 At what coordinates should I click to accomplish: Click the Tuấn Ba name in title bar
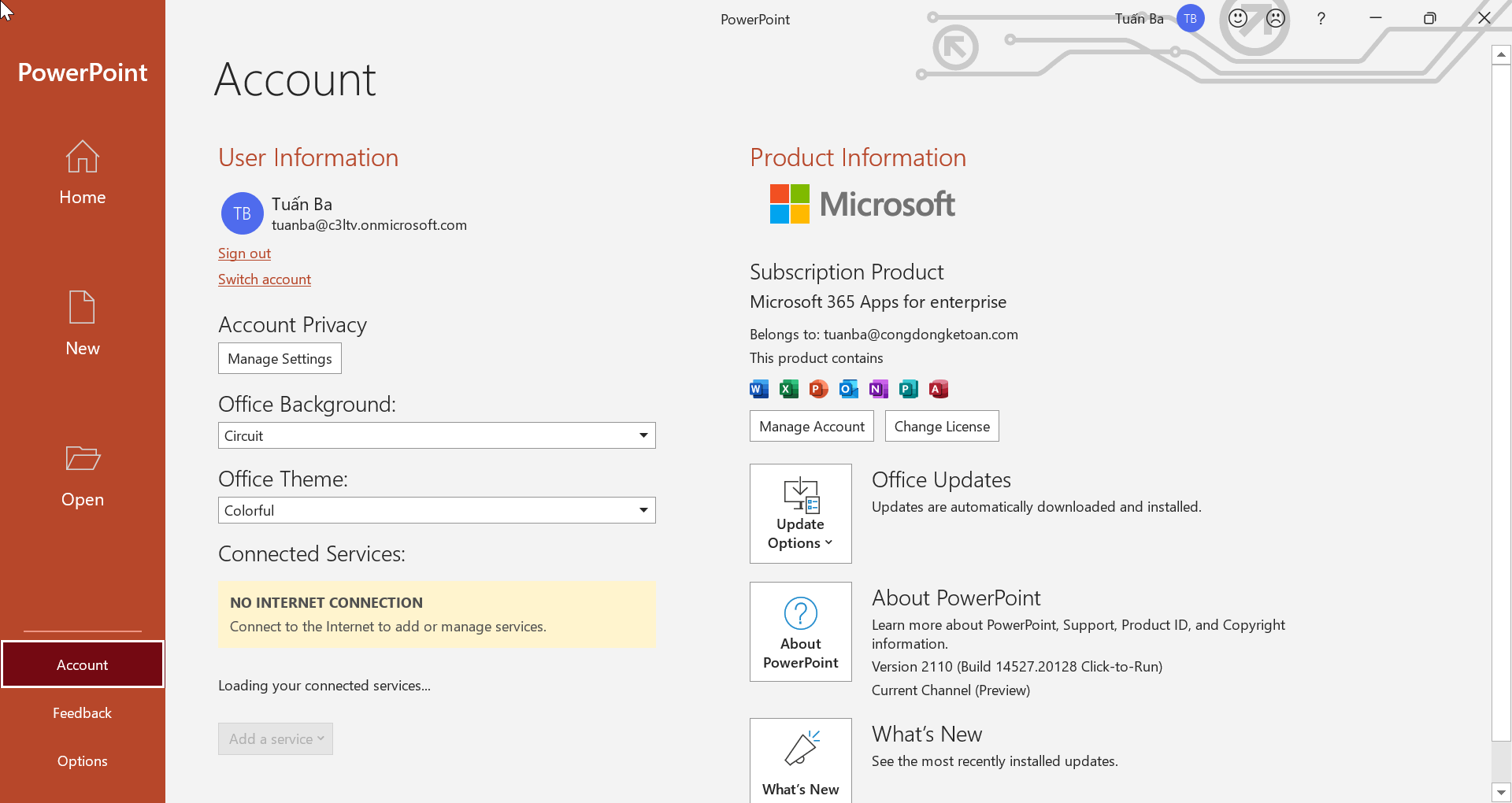(x=1139, y=18)
